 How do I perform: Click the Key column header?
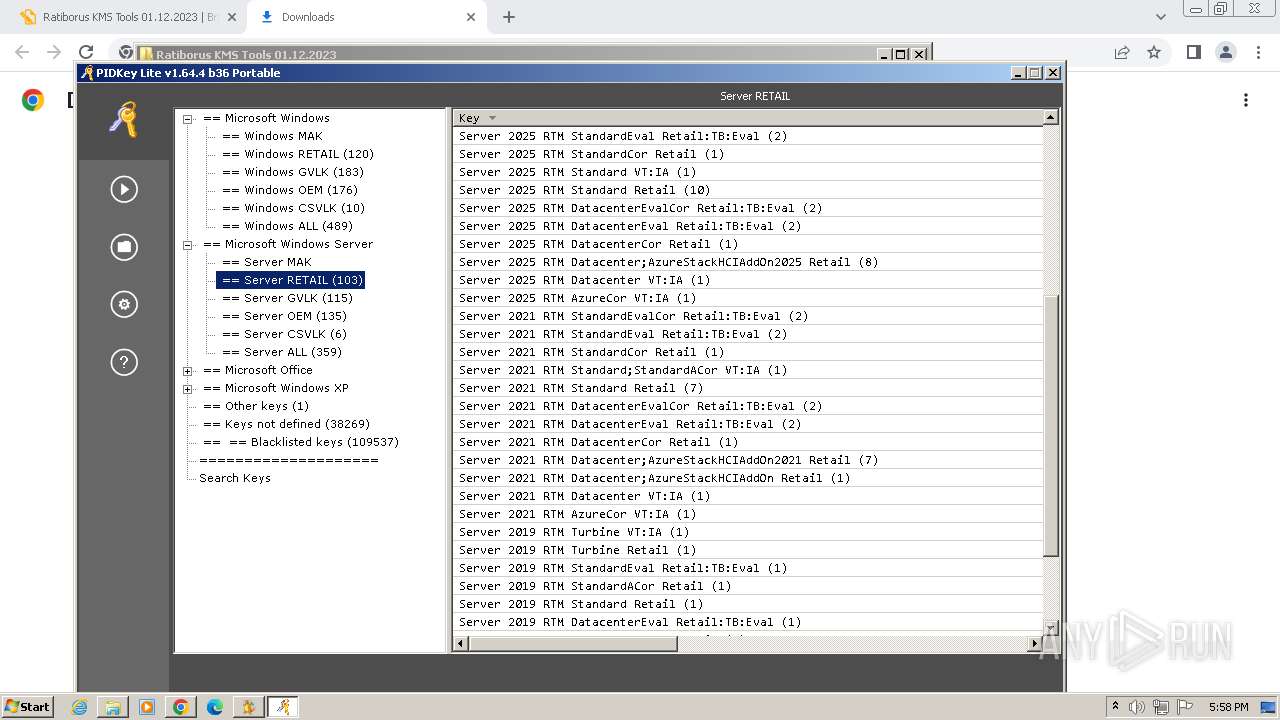748,118
